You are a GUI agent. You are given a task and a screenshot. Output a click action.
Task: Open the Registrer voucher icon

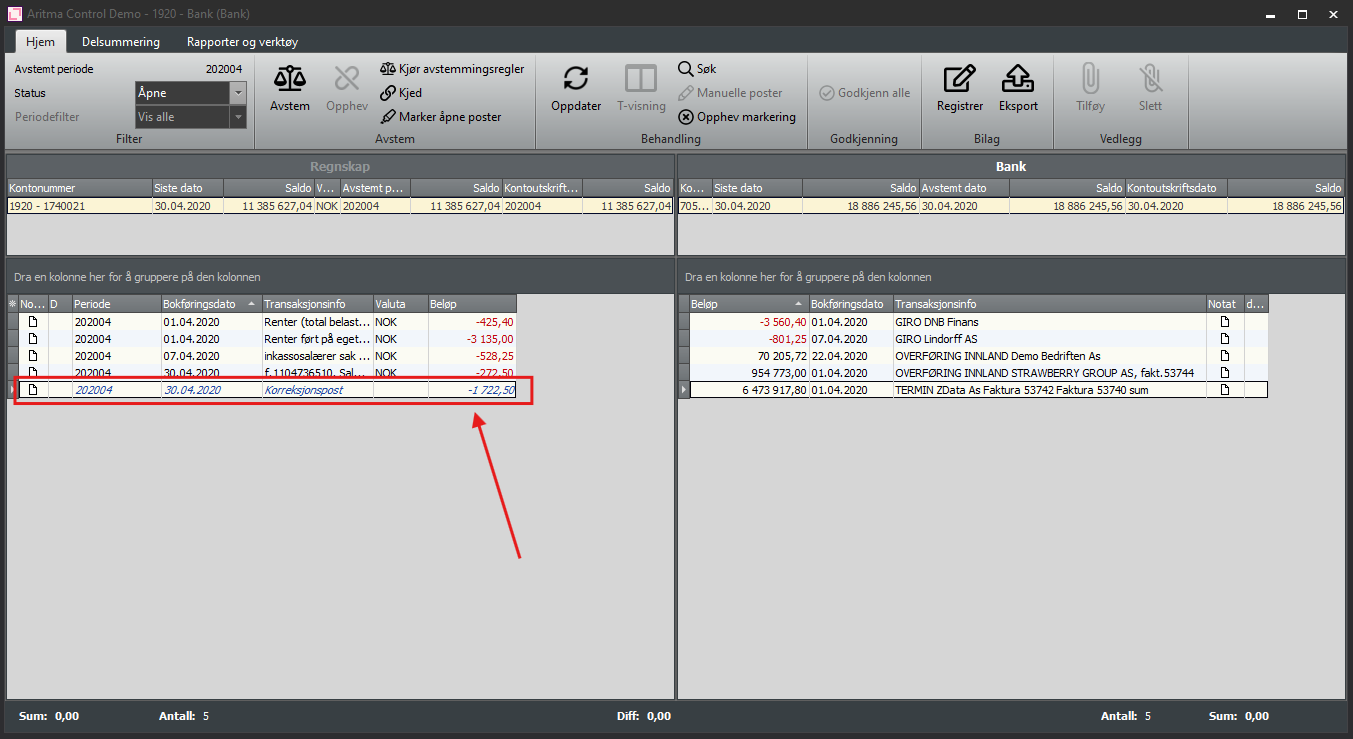pos(959,80)
